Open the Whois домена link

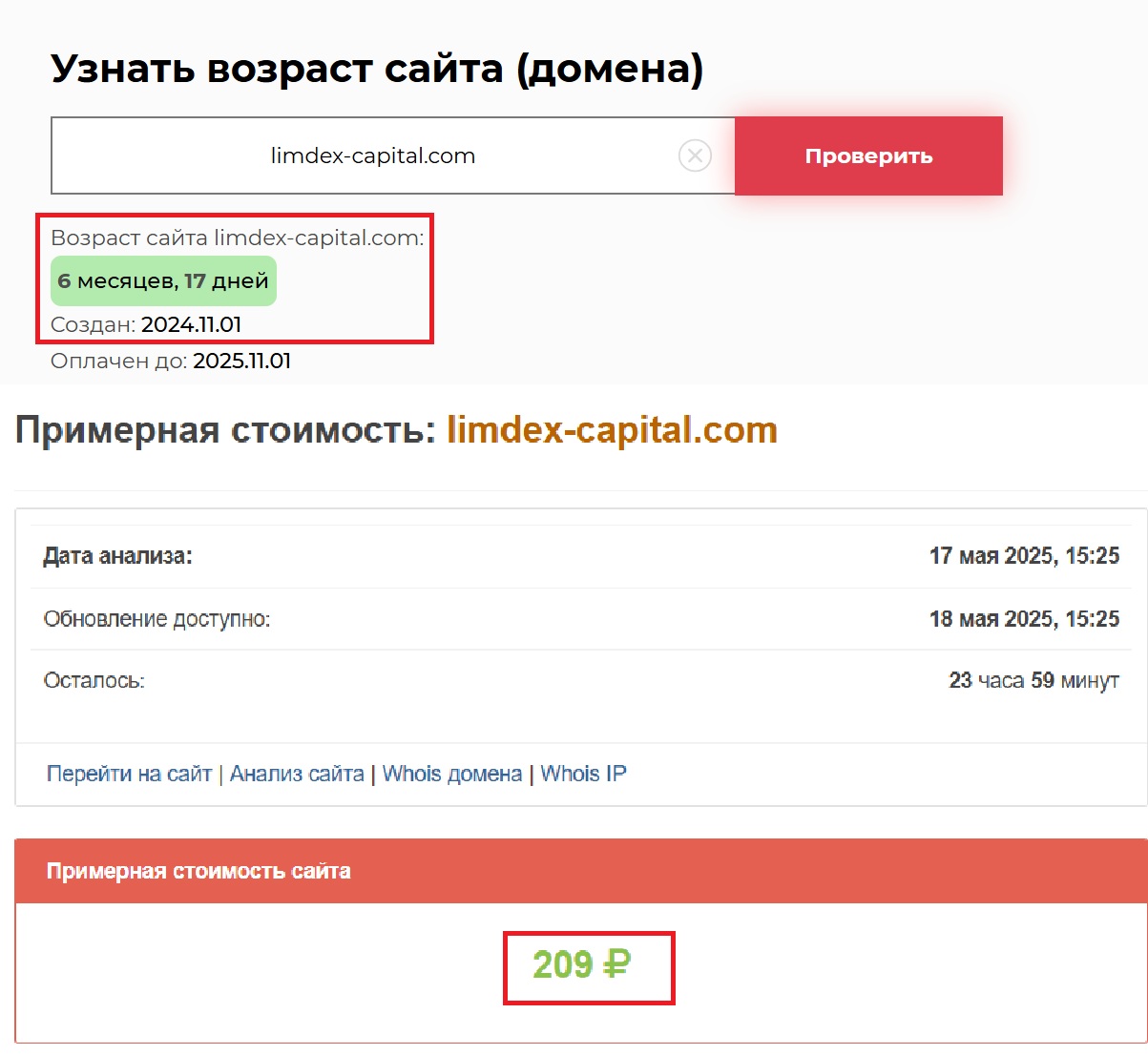tap(452, 774)
